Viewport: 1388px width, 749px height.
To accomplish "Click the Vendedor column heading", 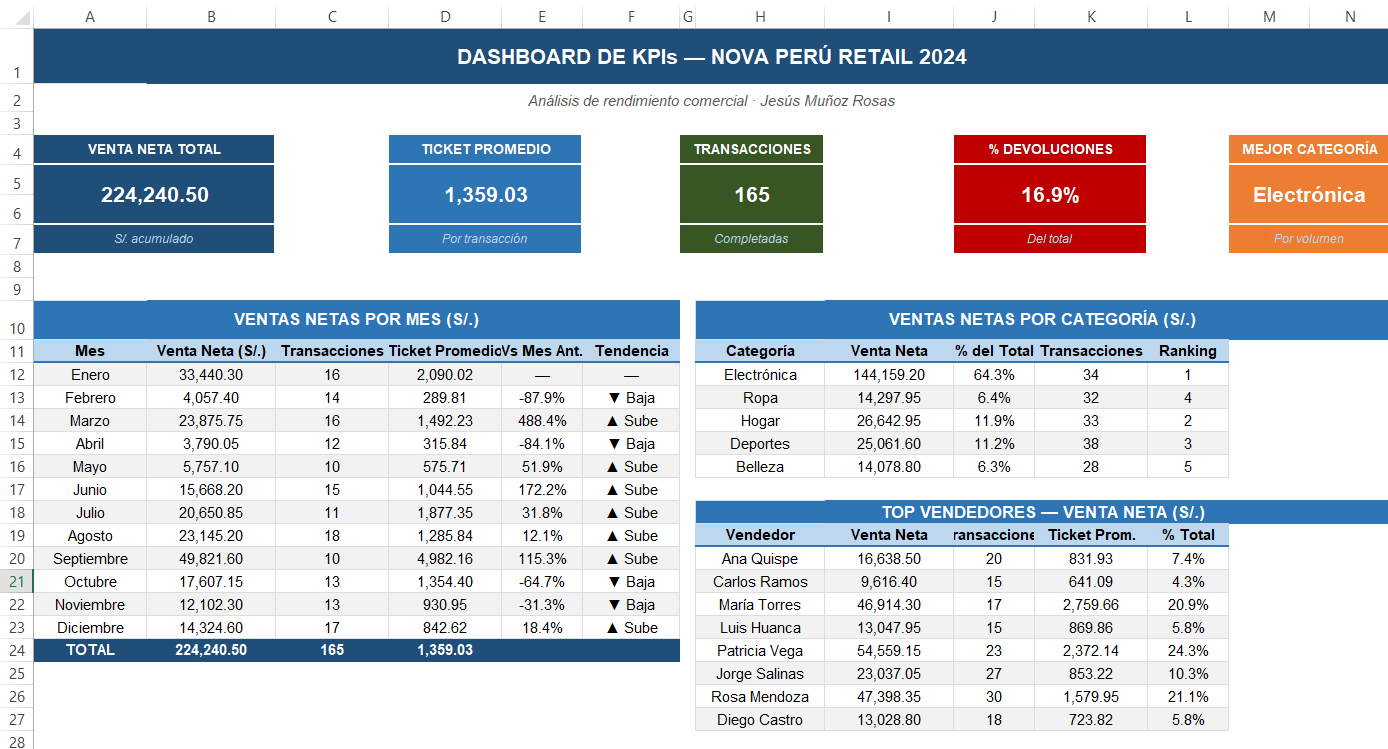I will (760, 535).
